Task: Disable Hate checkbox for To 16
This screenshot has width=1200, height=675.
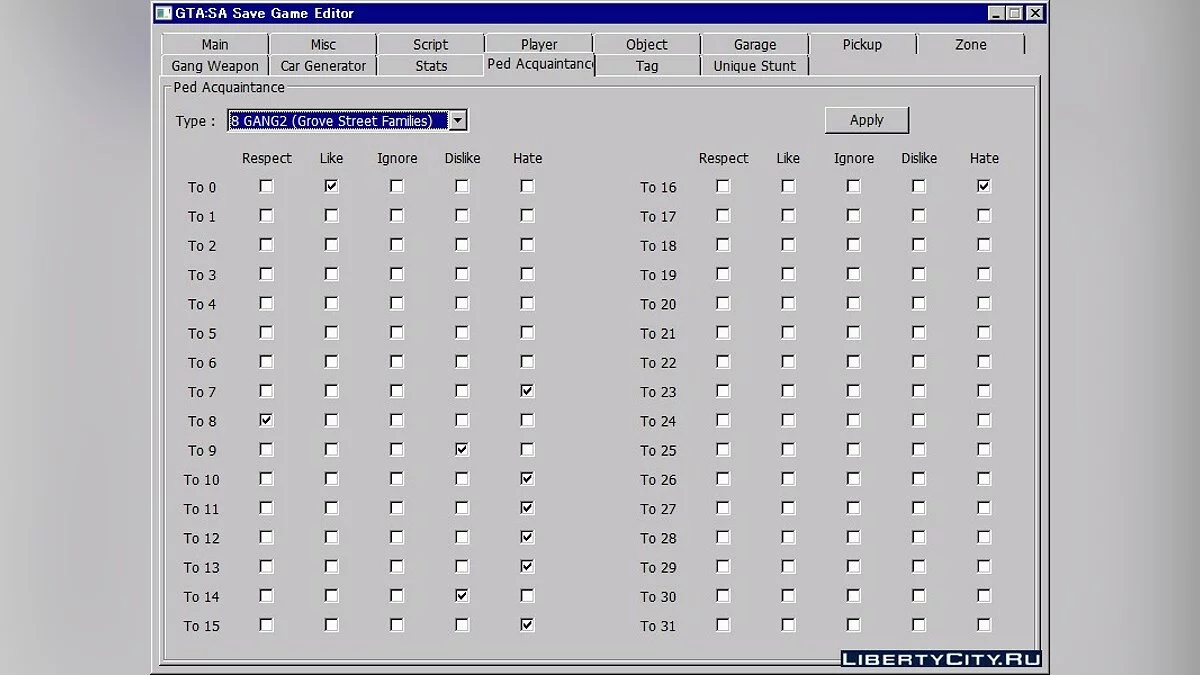Action: point(984,186)
